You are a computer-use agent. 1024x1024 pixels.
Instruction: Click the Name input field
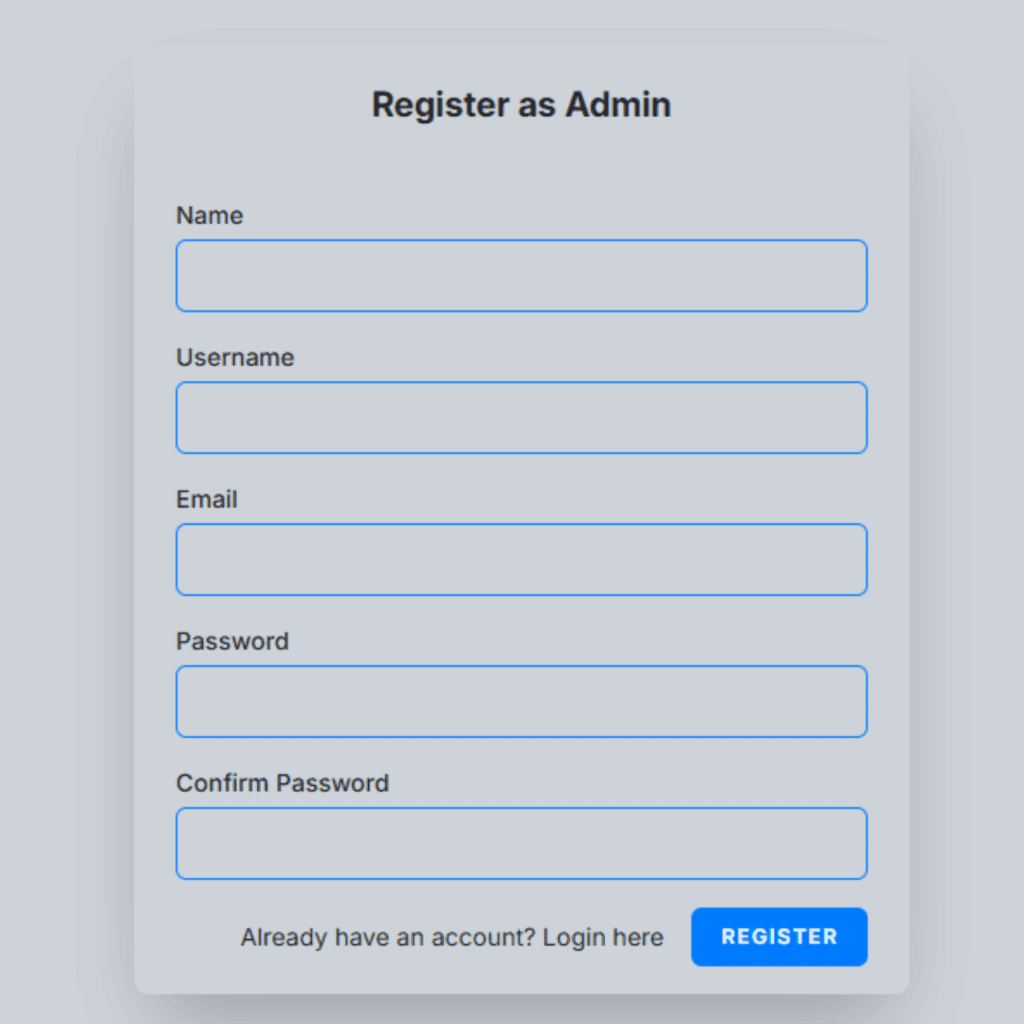pos(521,276)
